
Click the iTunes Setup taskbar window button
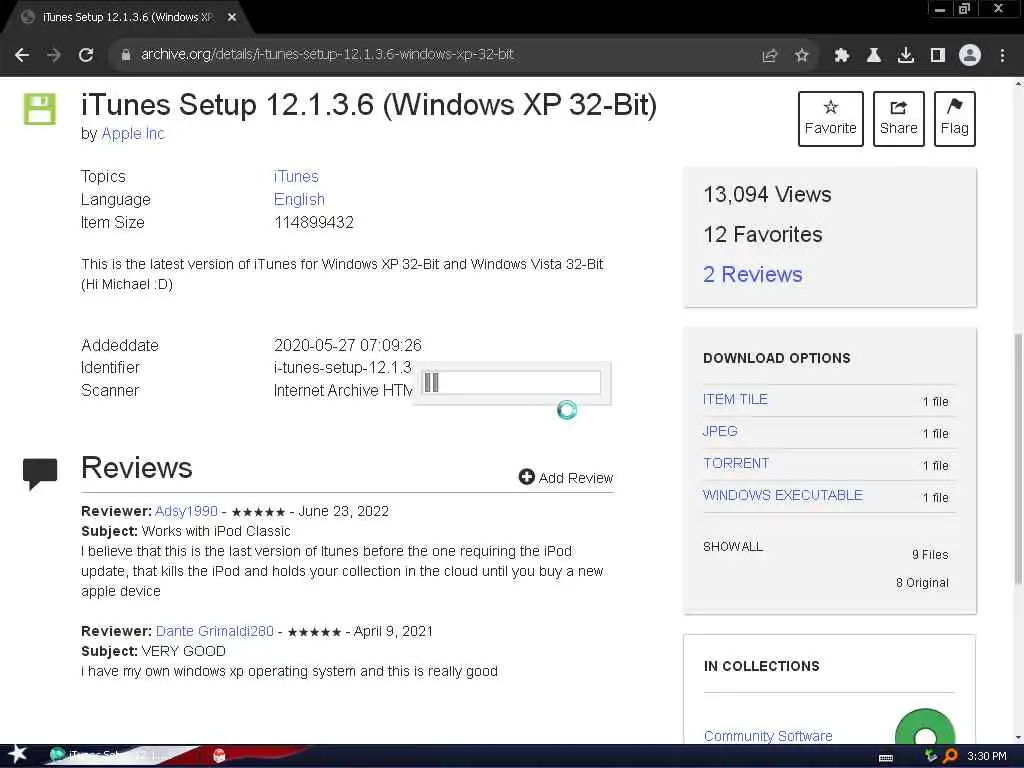pos(118,756)
